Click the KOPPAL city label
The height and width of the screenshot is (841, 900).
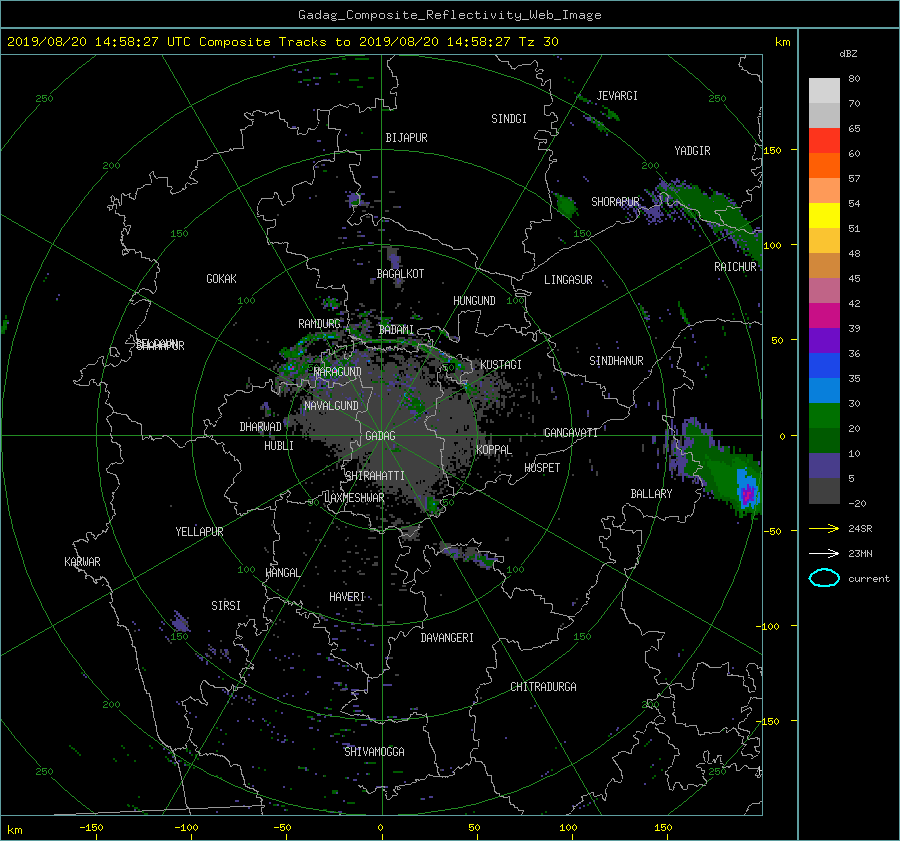[x=494, y=450]
